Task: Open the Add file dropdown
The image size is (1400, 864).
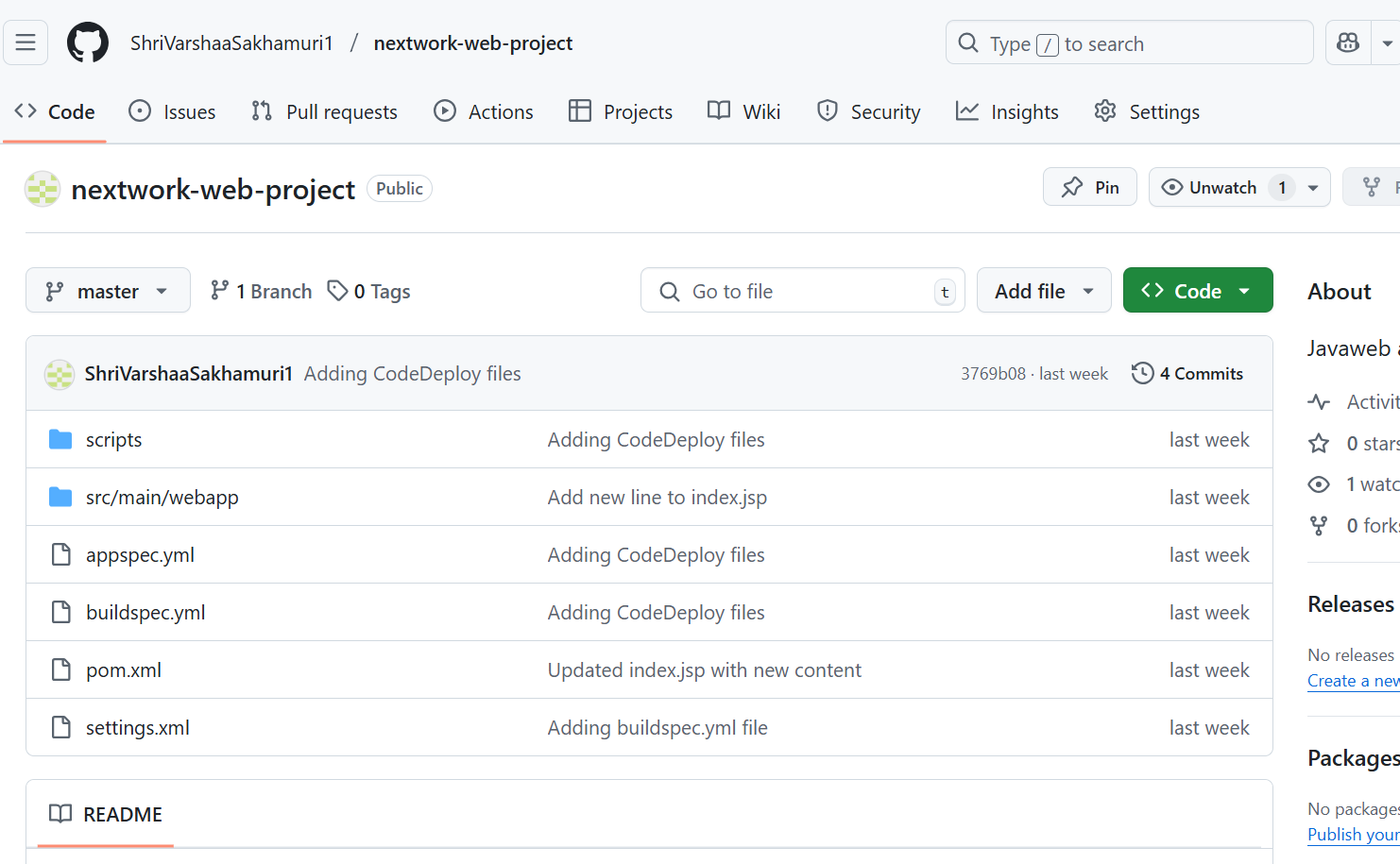Action: click(1043, 290)
